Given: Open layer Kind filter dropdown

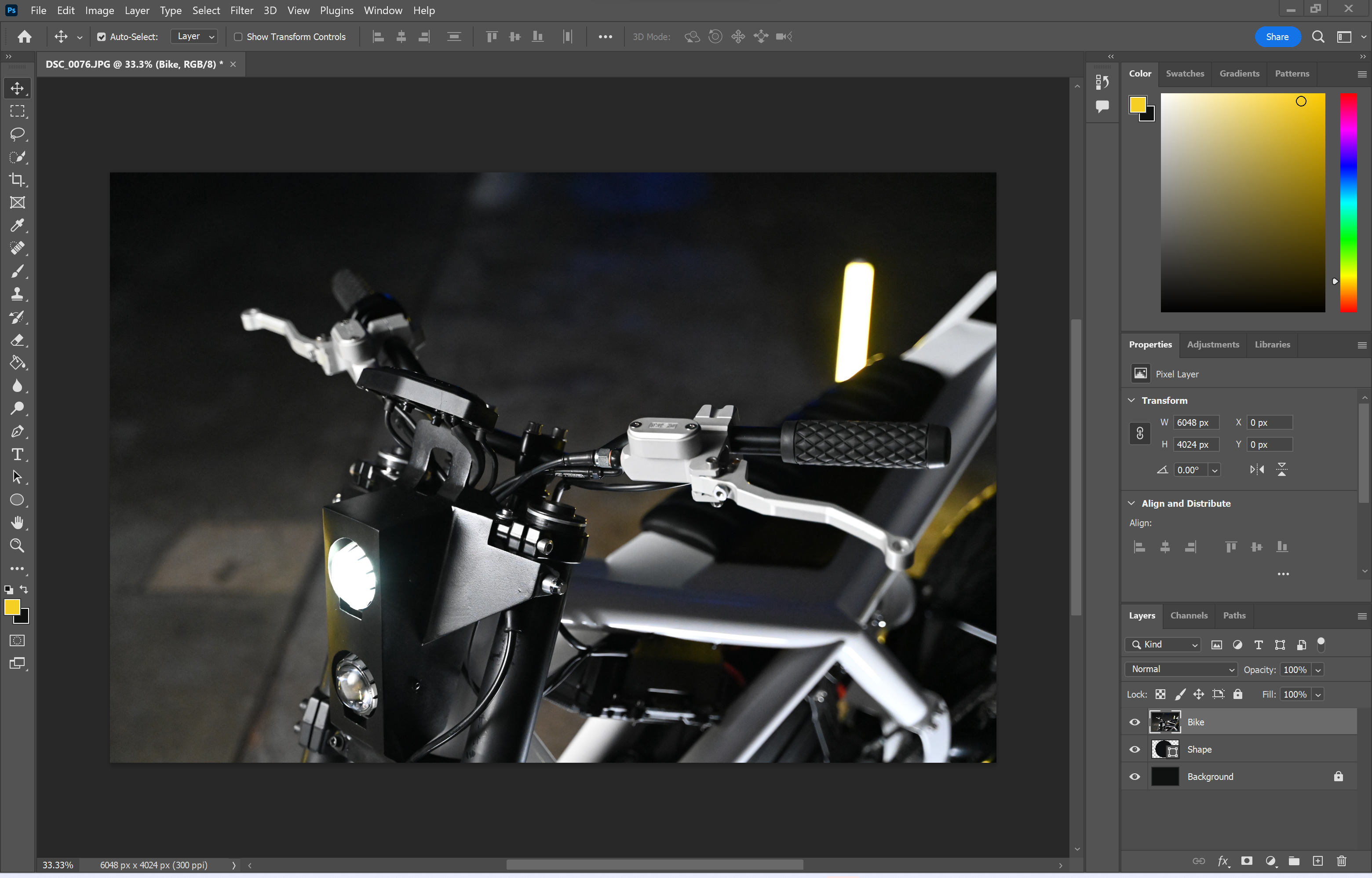Looking at the screenshot, I should coord(1163,645).
